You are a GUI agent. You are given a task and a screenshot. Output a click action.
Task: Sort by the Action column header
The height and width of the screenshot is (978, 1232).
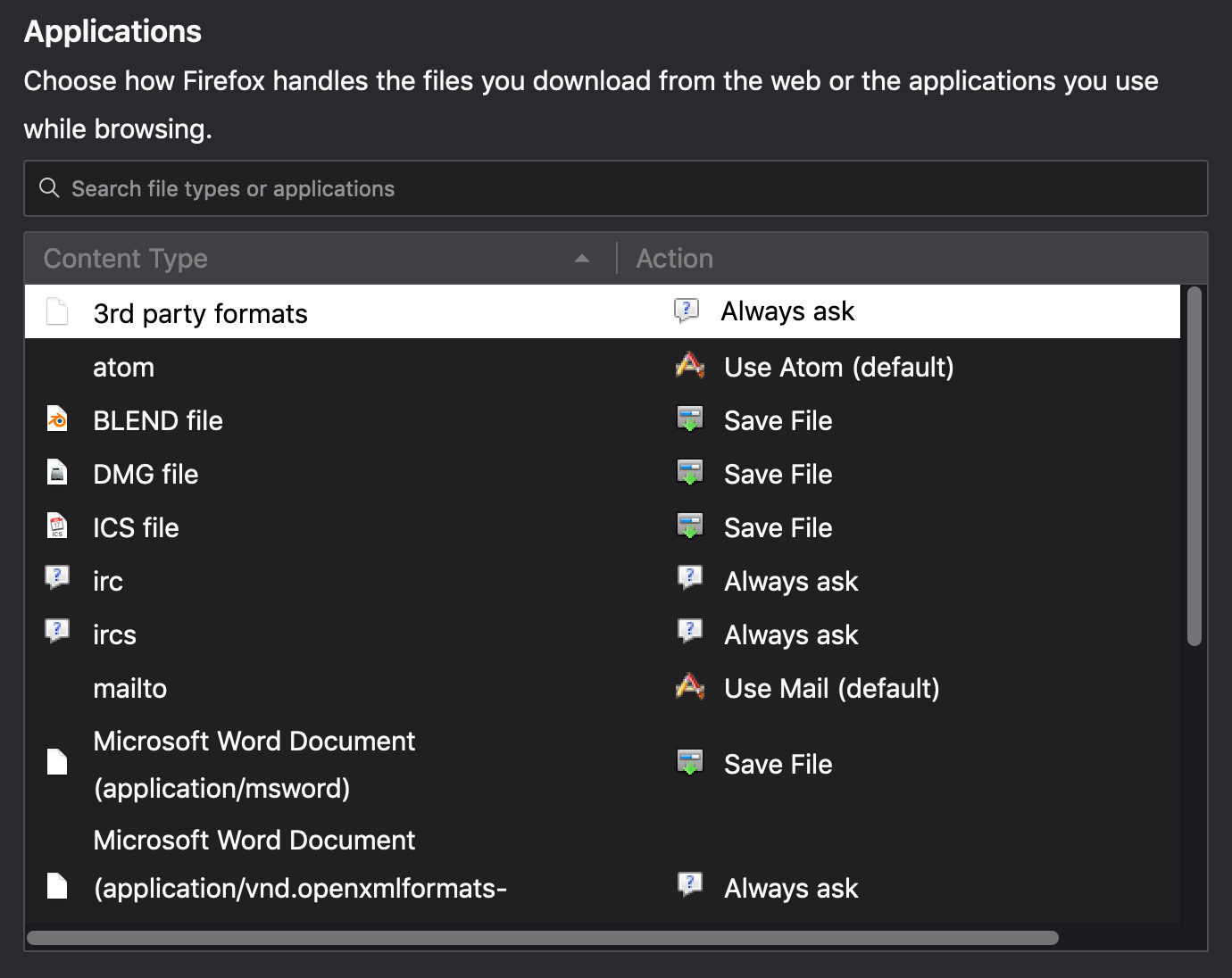click(675, 259)
